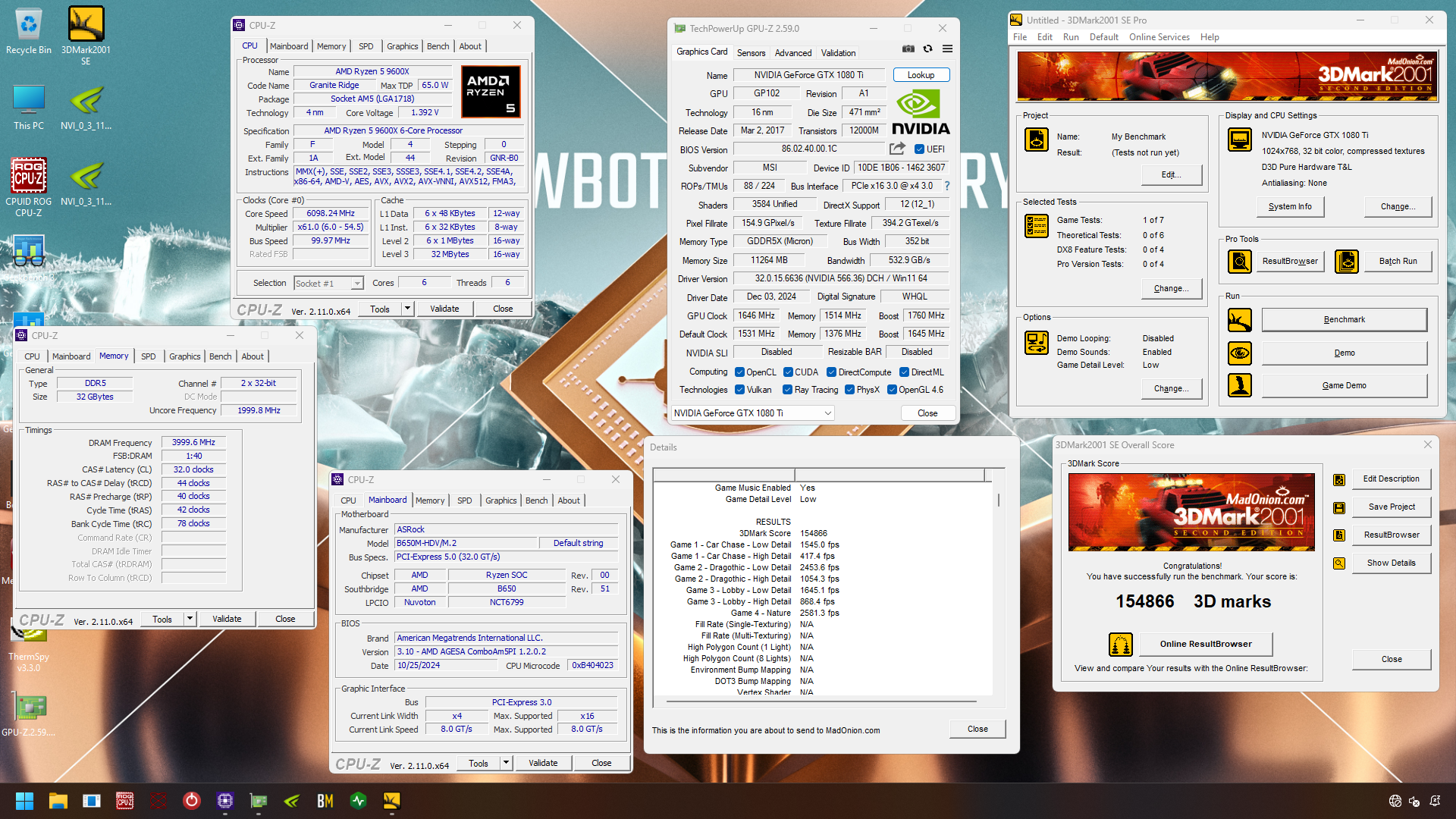Open the Socket #1 selection dropdown
The width and height of the screenshot is (1456, 819).
click(x=328, y=284)
